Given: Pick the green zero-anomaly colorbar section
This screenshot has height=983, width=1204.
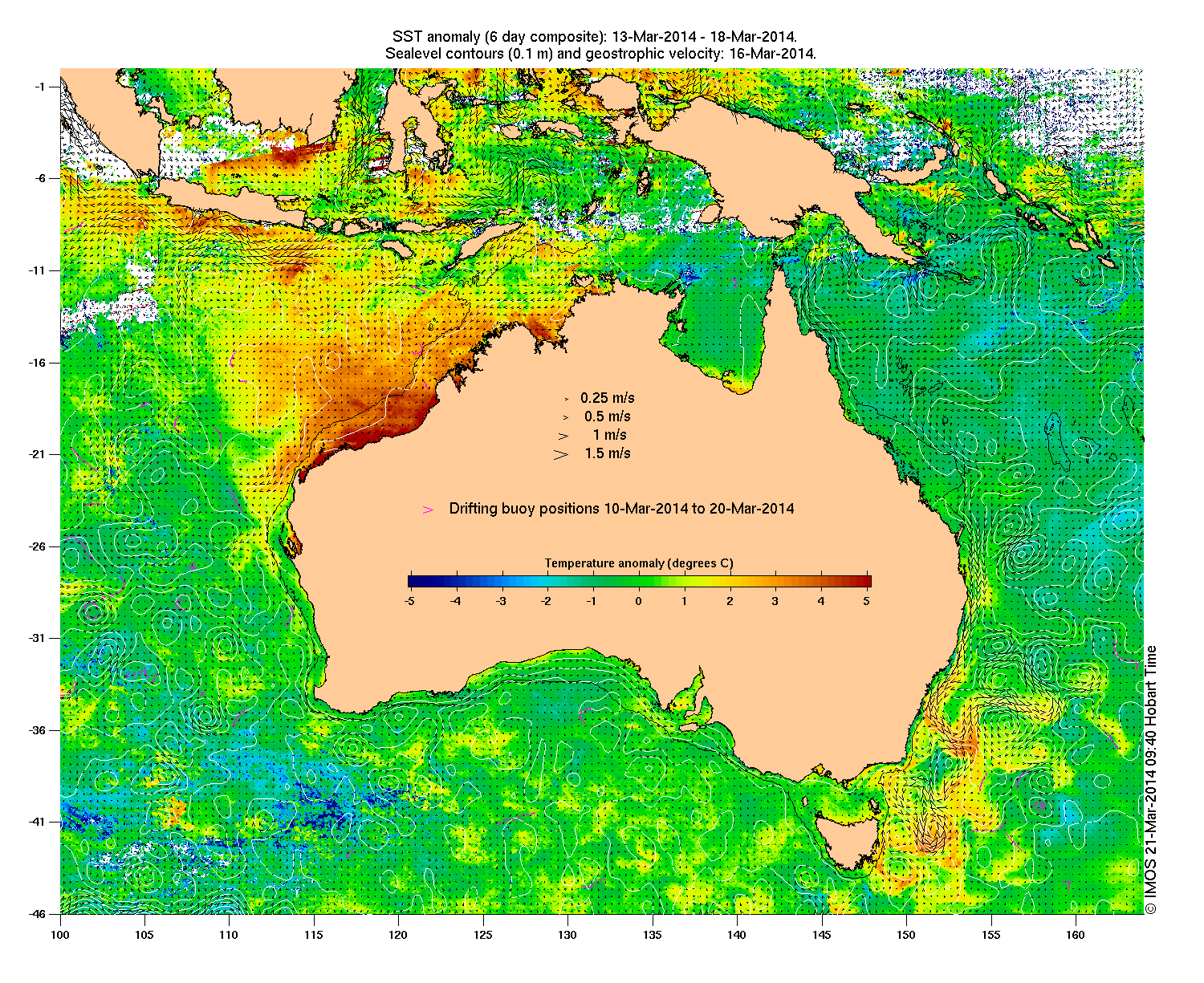Looking at the screenshot, I should pos(639,582).
